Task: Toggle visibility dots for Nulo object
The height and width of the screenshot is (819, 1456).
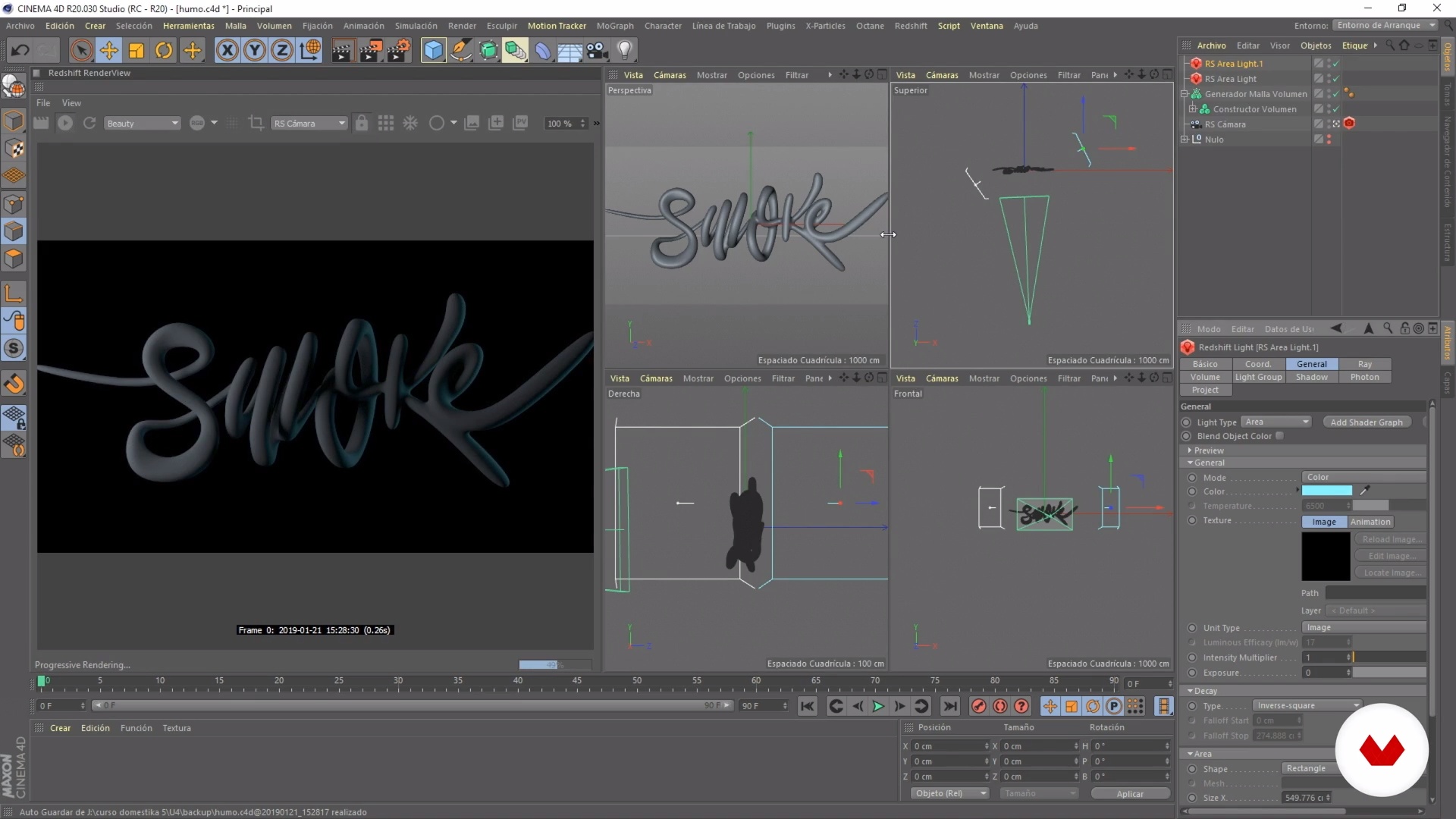Action: [1329, 140]
